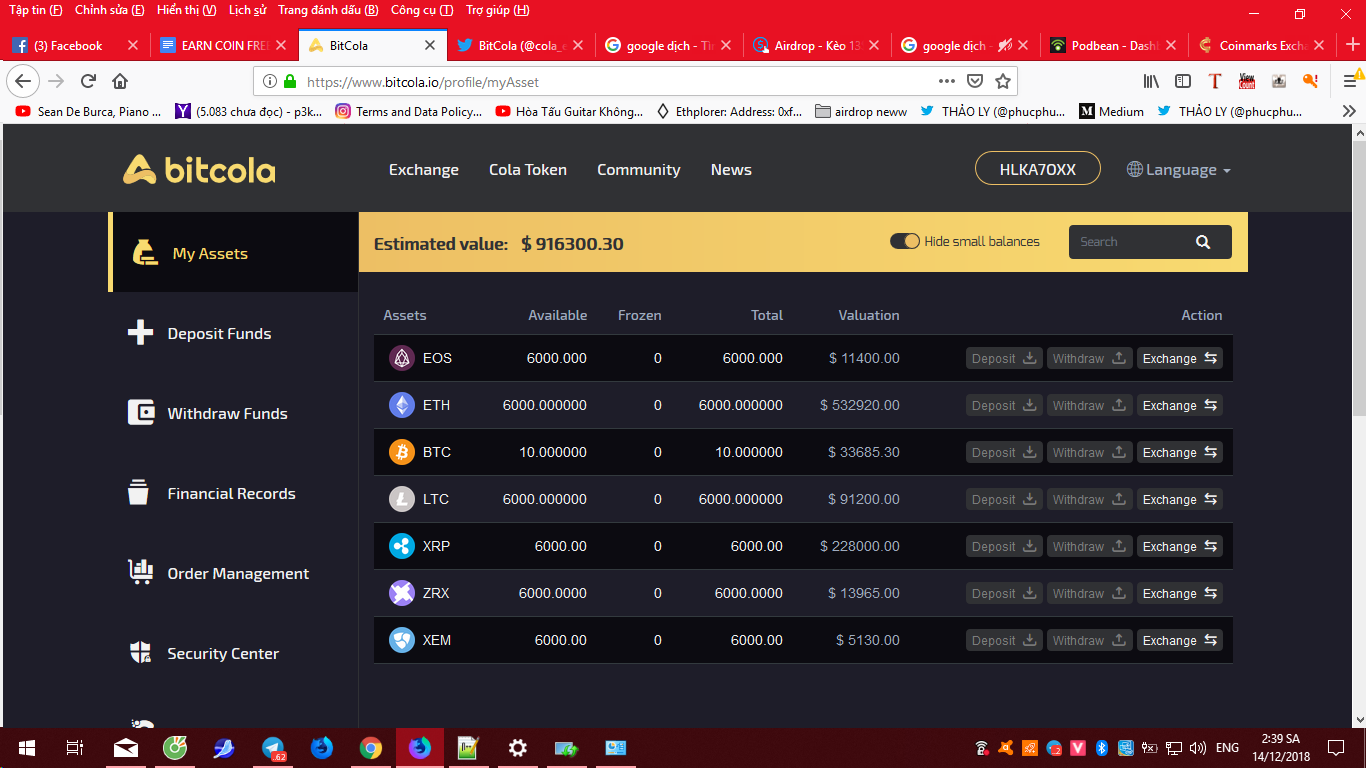Click the LTC coin icon

click(x=401, y=499)
